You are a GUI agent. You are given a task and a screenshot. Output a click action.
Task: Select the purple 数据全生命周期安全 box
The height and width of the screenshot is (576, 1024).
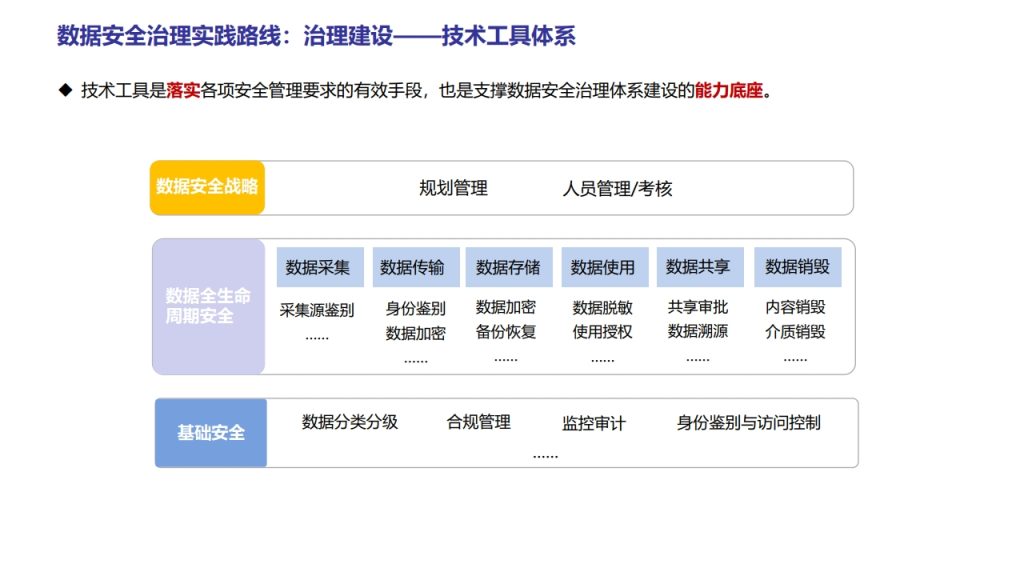tap(208, 306)
